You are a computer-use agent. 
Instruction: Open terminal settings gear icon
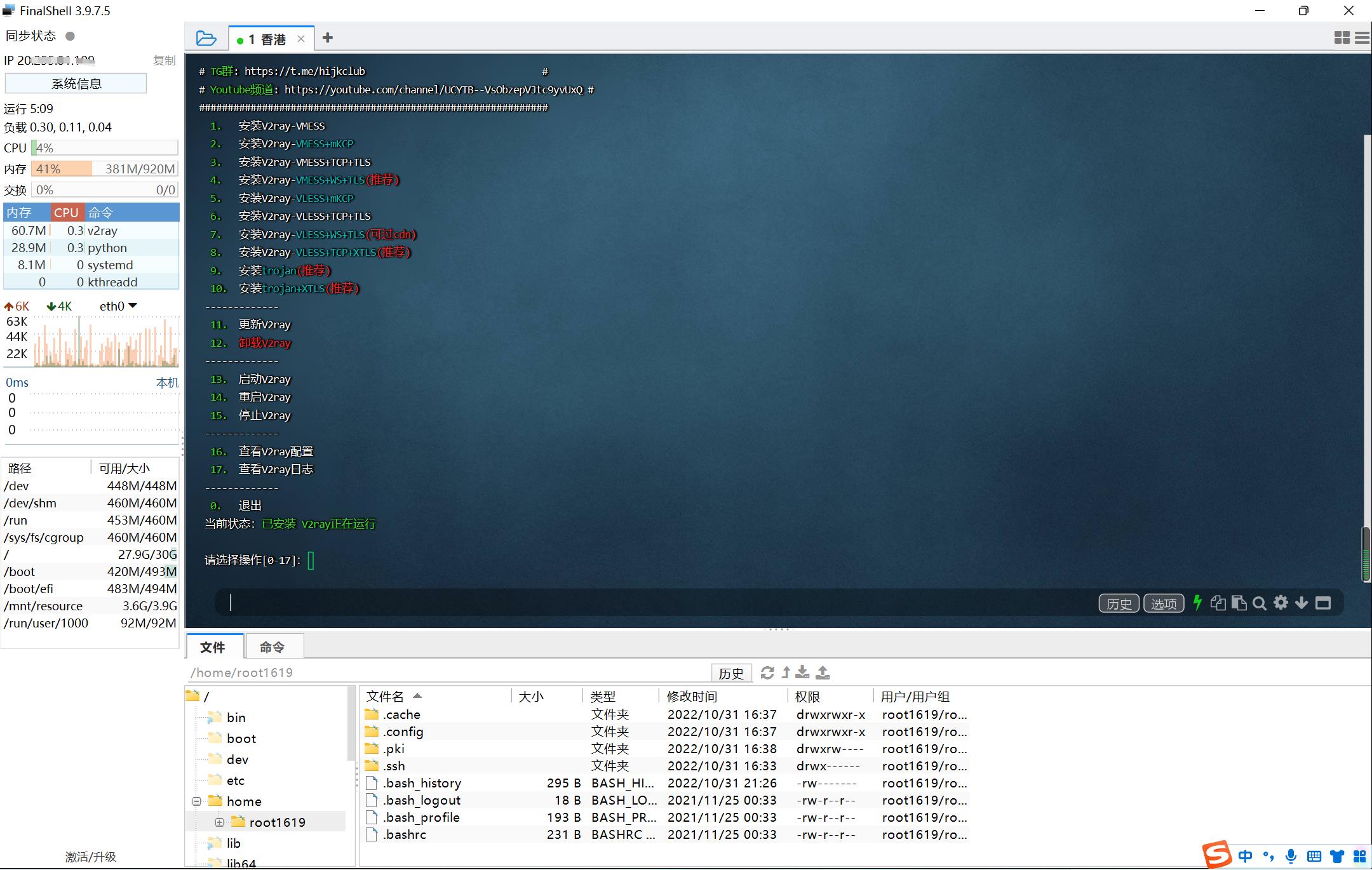click(x=1281, y=603)
